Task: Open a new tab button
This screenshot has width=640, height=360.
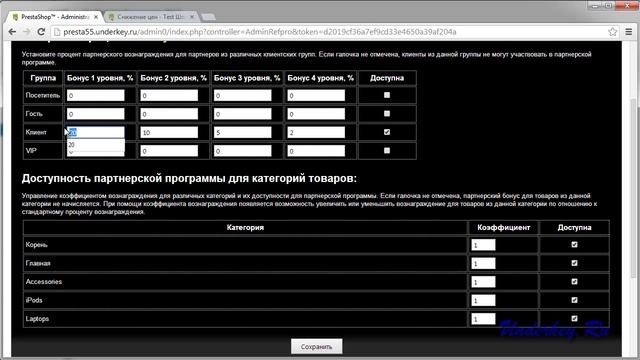Action: (x=208, y=17)
